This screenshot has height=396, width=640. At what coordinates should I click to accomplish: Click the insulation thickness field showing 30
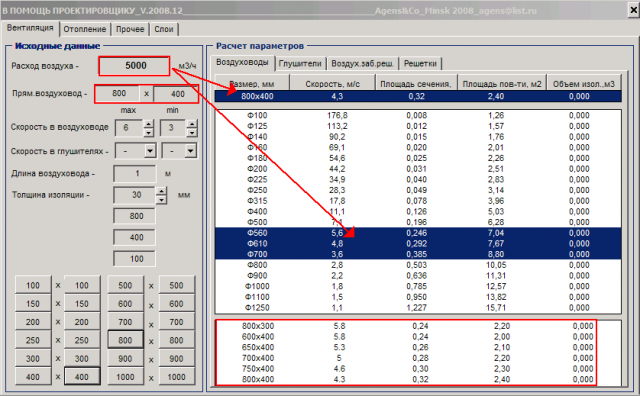[134, 195]
